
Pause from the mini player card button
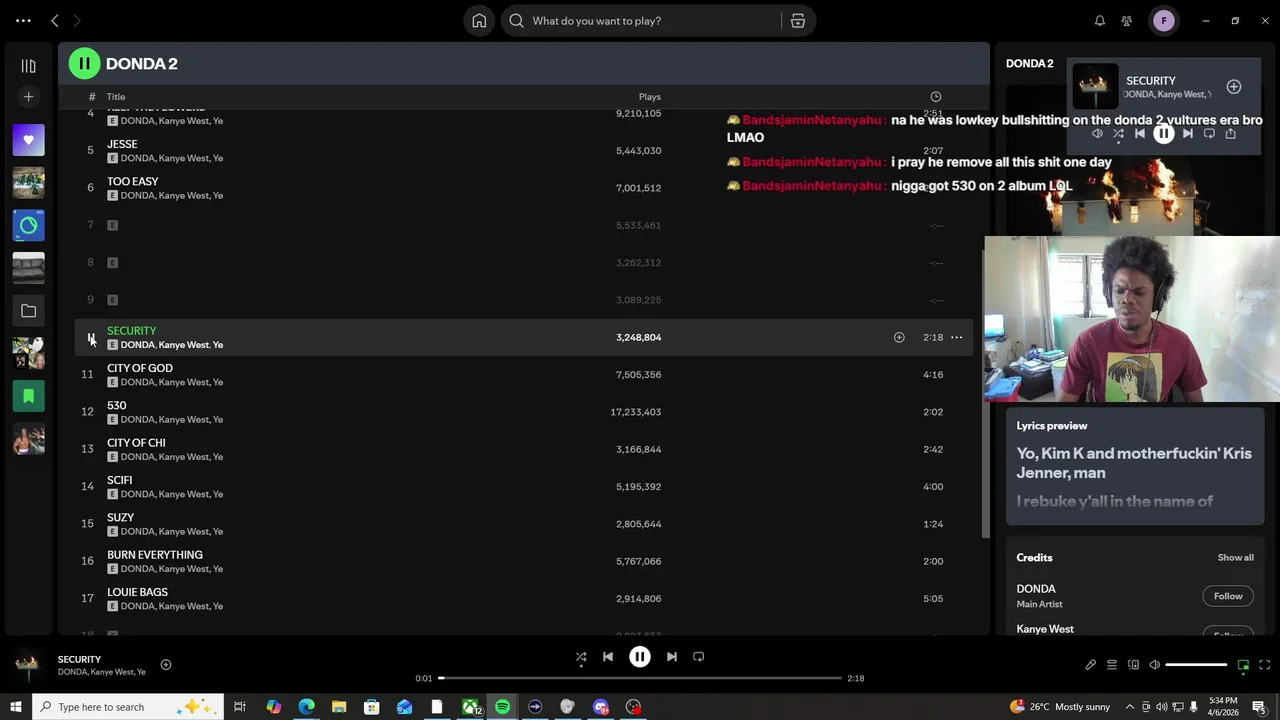[1163, 134]
